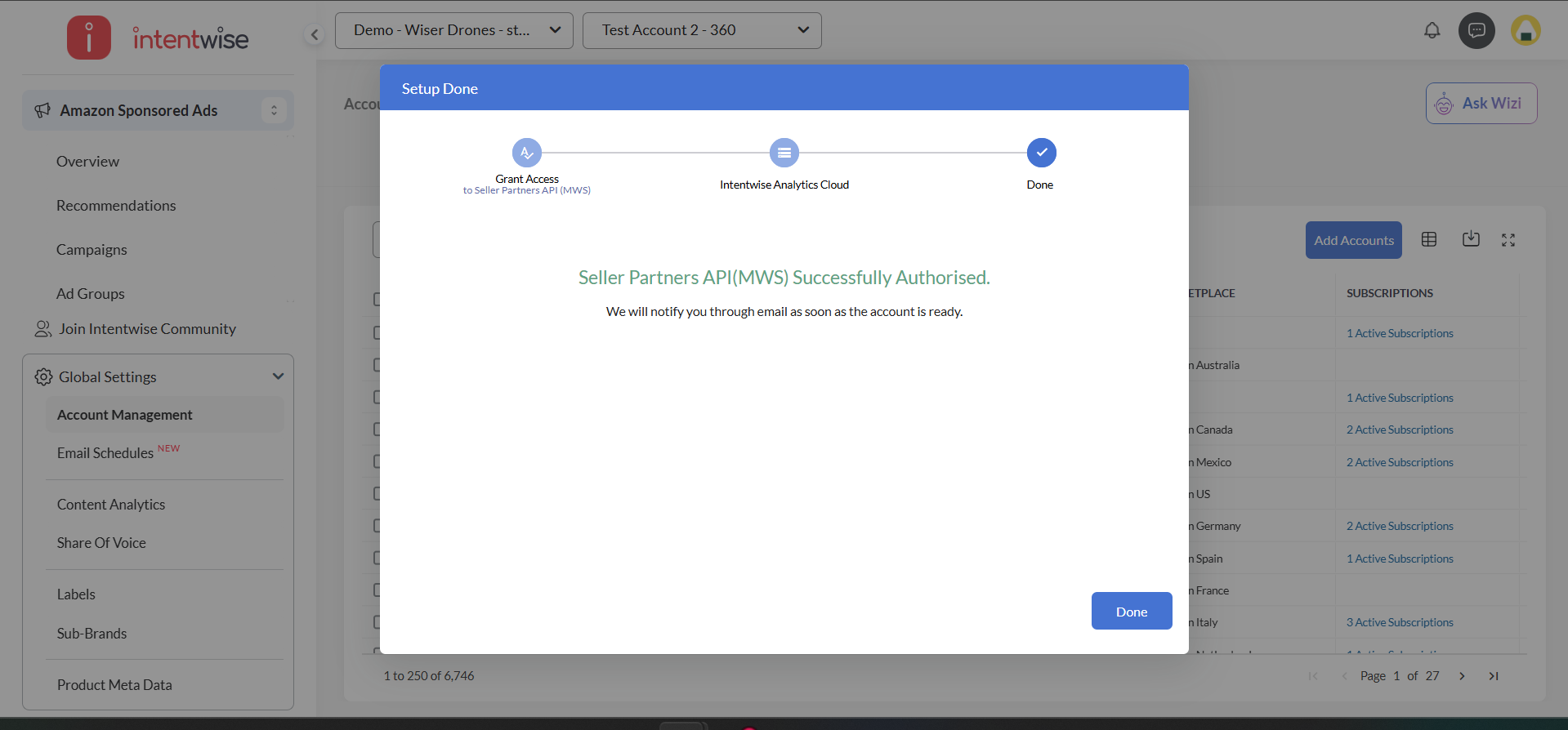Image resolution: width=1568 pixels, height=730 pixels.
Task: Open the table column settings icon
Action: [1429, 239]
